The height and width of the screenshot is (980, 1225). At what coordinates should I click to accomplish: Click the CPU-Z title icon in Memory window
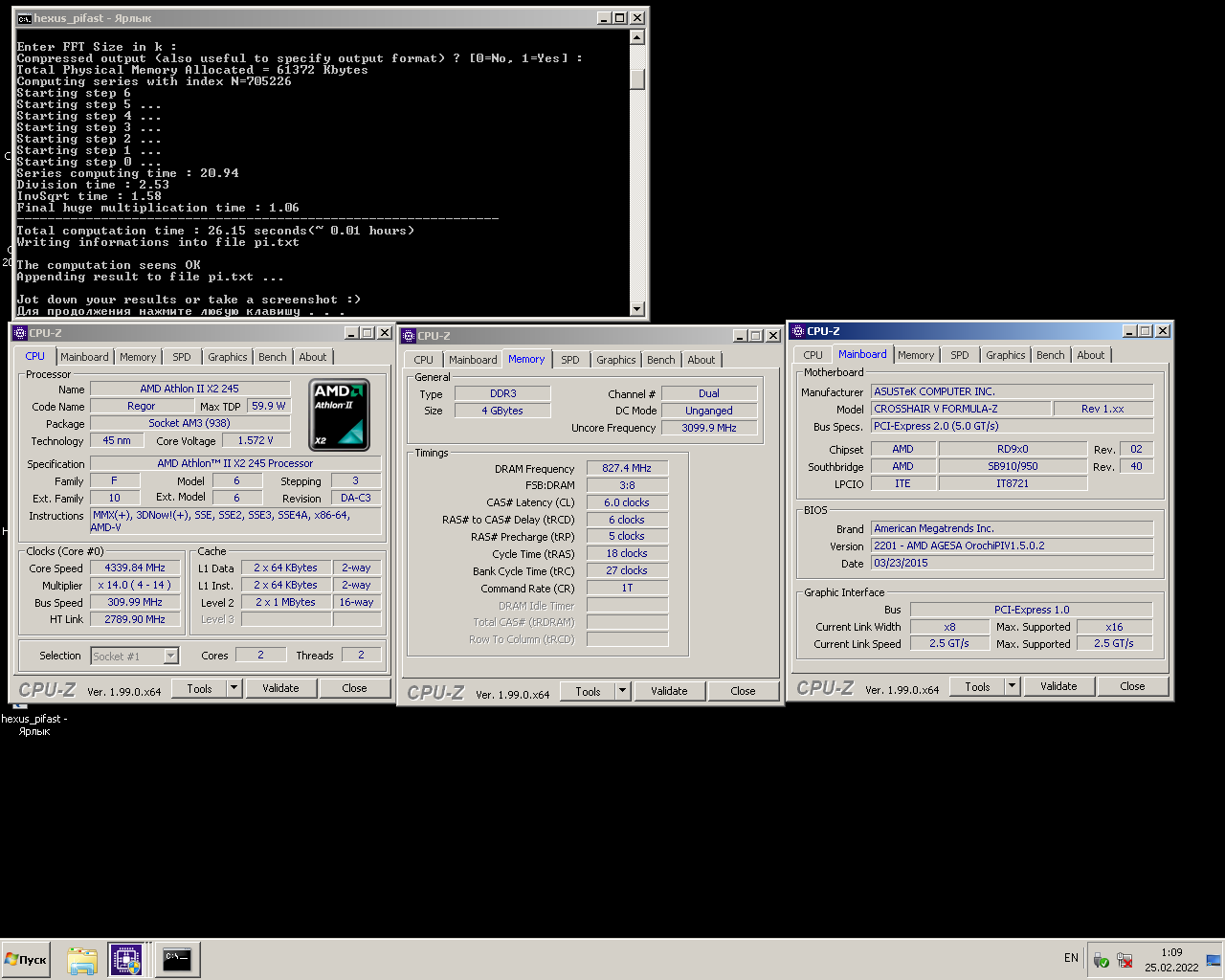409,336
